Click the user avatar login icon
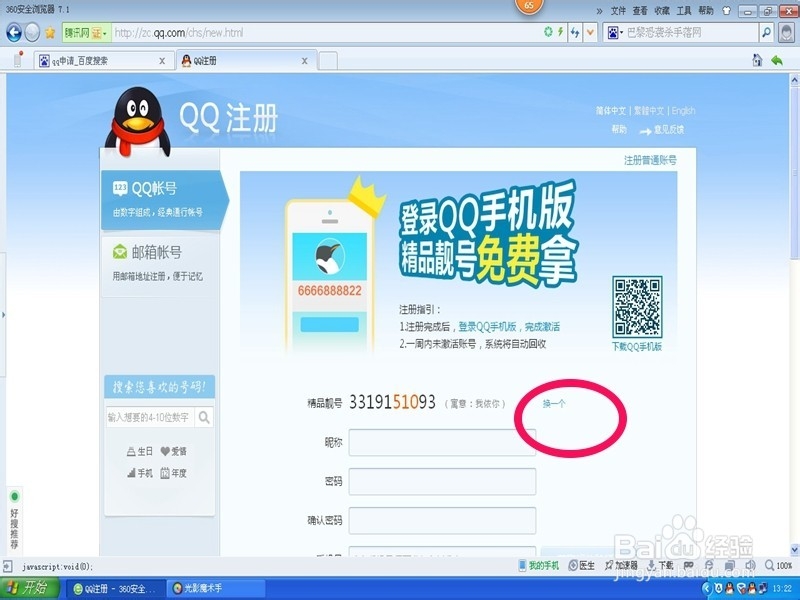Image resolution: width=800 pixels, height=600 pixels. point(786,33)
